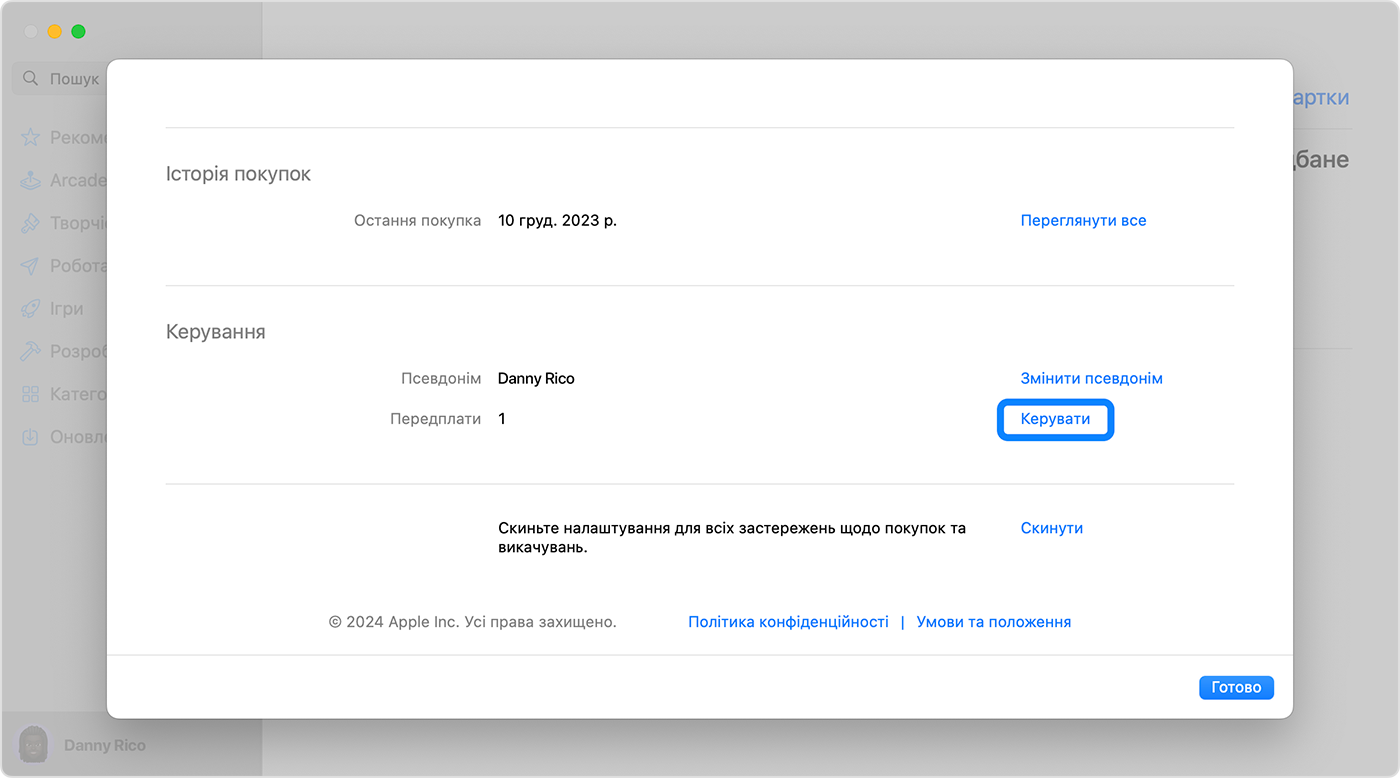Open Умови та положення link
Screen dimensions: 1400x778
pyautogui.click(x=993, y=622)
